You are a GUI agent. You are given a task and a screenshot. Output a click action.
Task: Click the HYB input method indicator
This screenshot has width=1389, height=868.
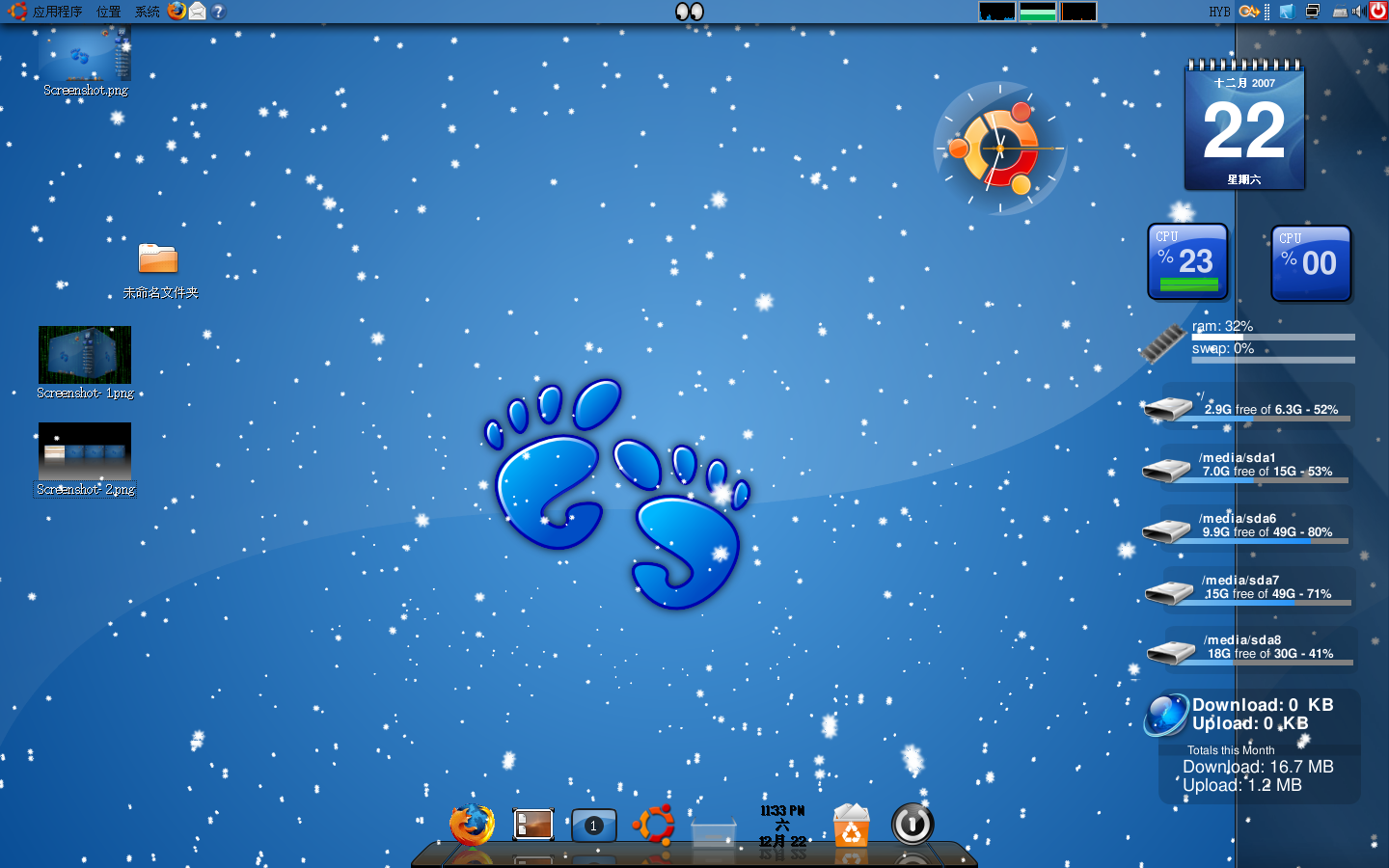pos(1219,12)
